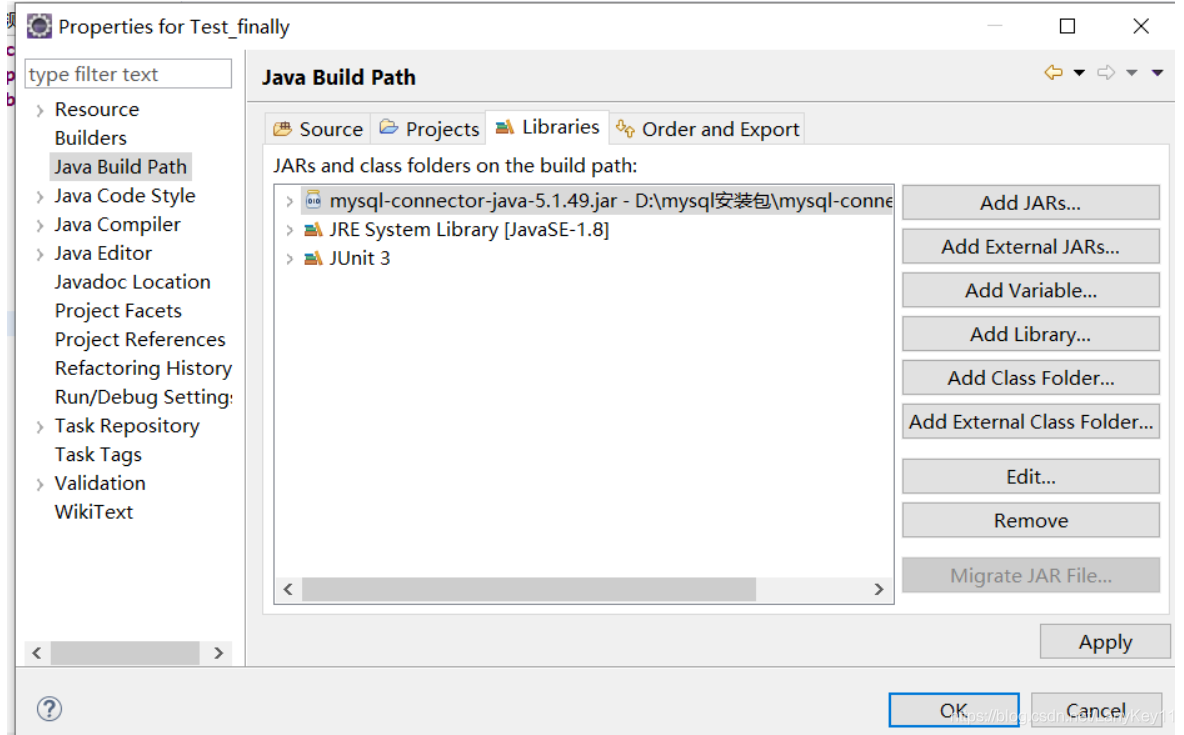Open Validation page
This screenshot has height=735, width=1184.
click(x=100, y=483)
